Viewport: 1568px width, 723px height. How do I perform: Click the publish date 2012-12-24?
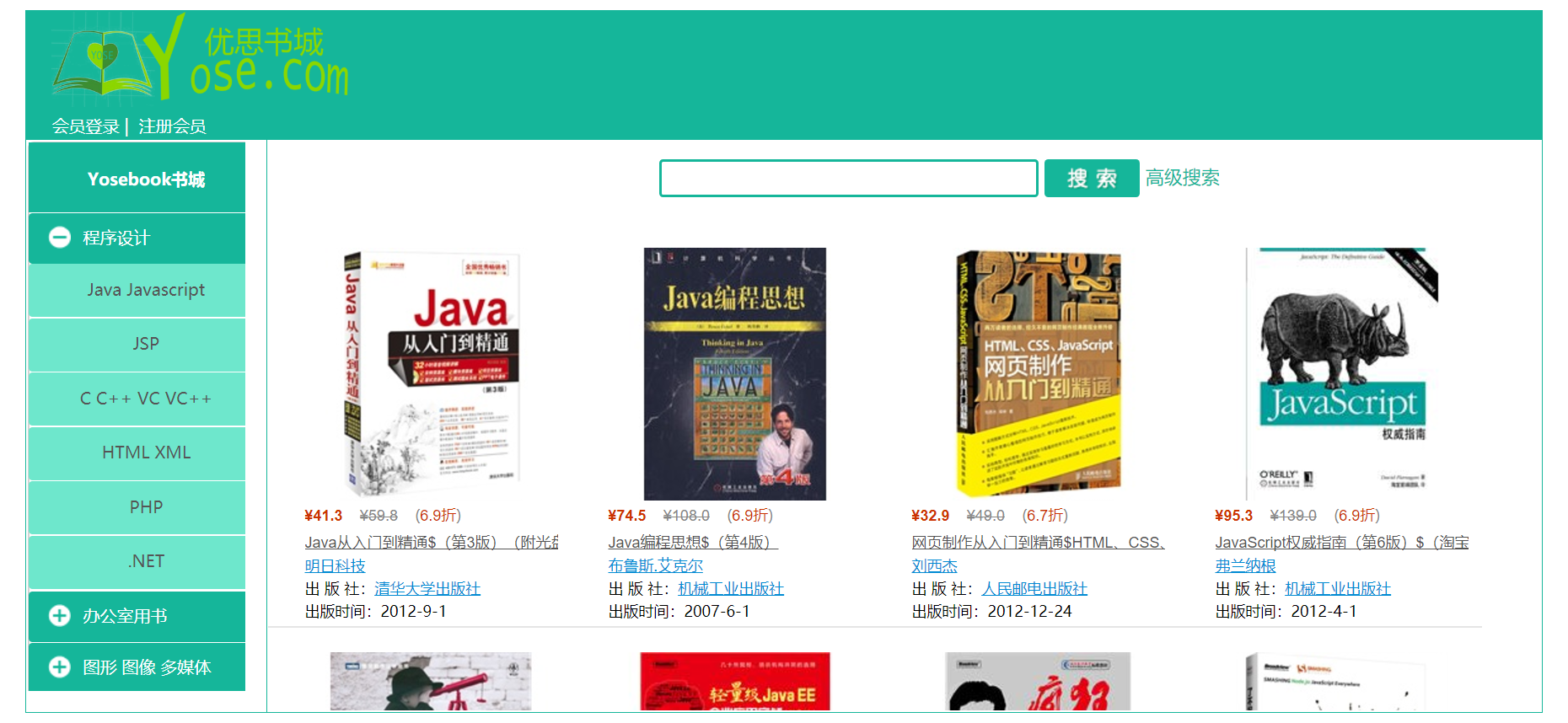1029,612
